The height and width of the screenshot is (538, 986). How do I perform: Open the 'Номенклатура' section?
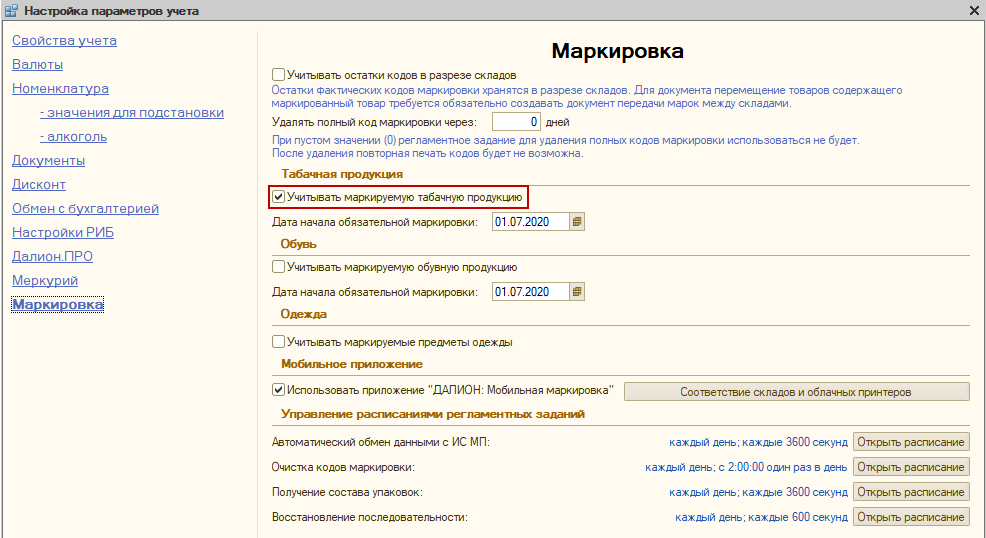pos(60,89)
